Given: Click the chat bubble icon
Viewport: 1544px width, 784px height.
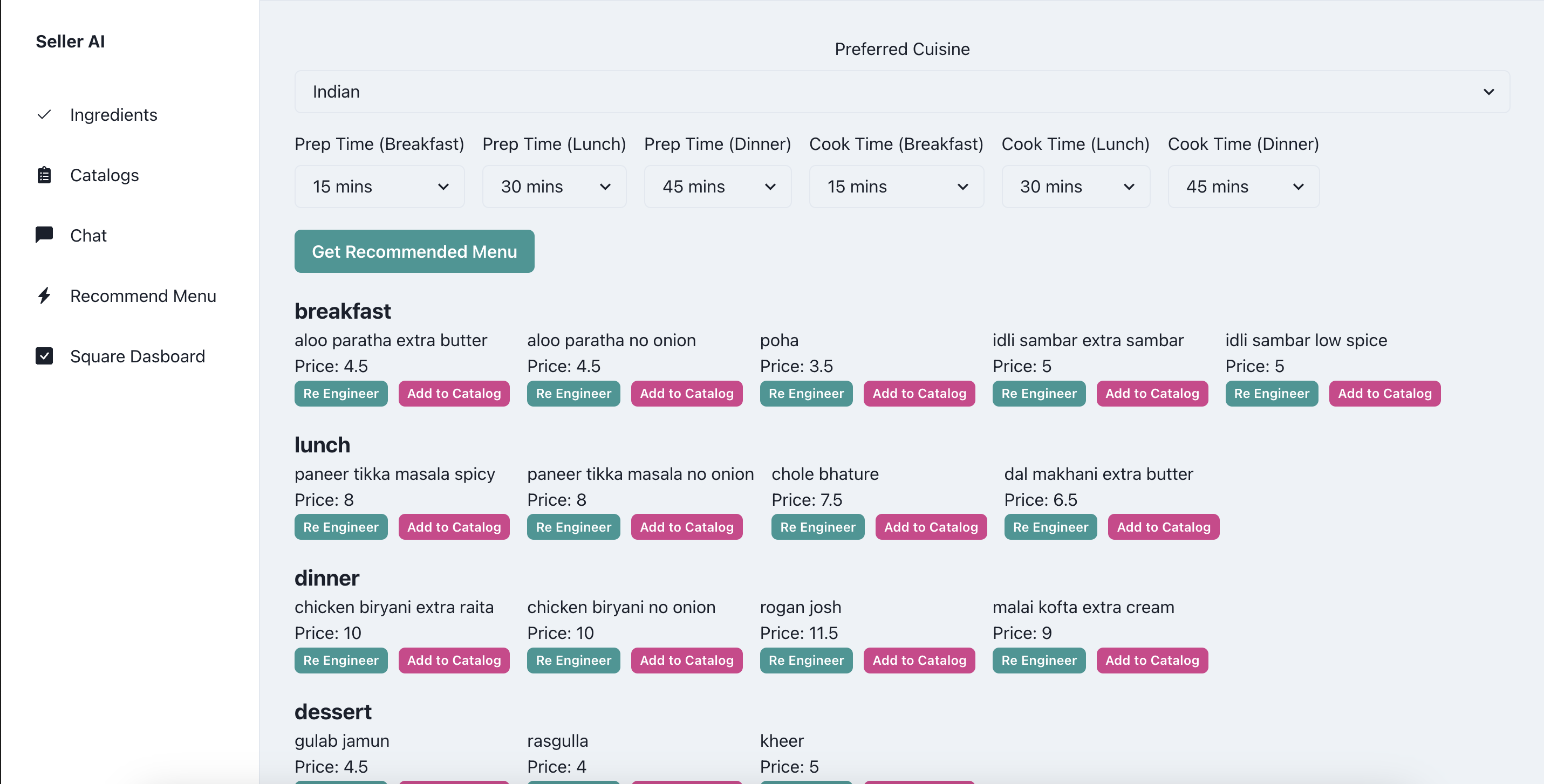Looking at the screenshot, I should [x=44, y=235].
